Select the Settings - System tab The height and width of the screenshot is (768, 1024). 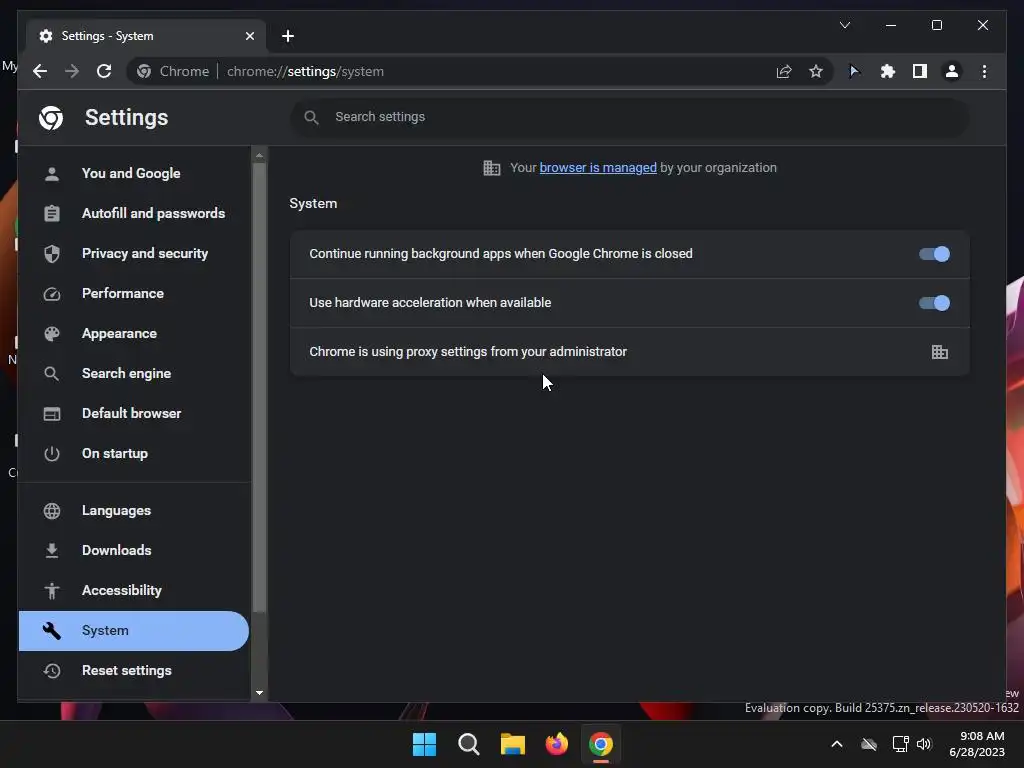click(146, 36)
